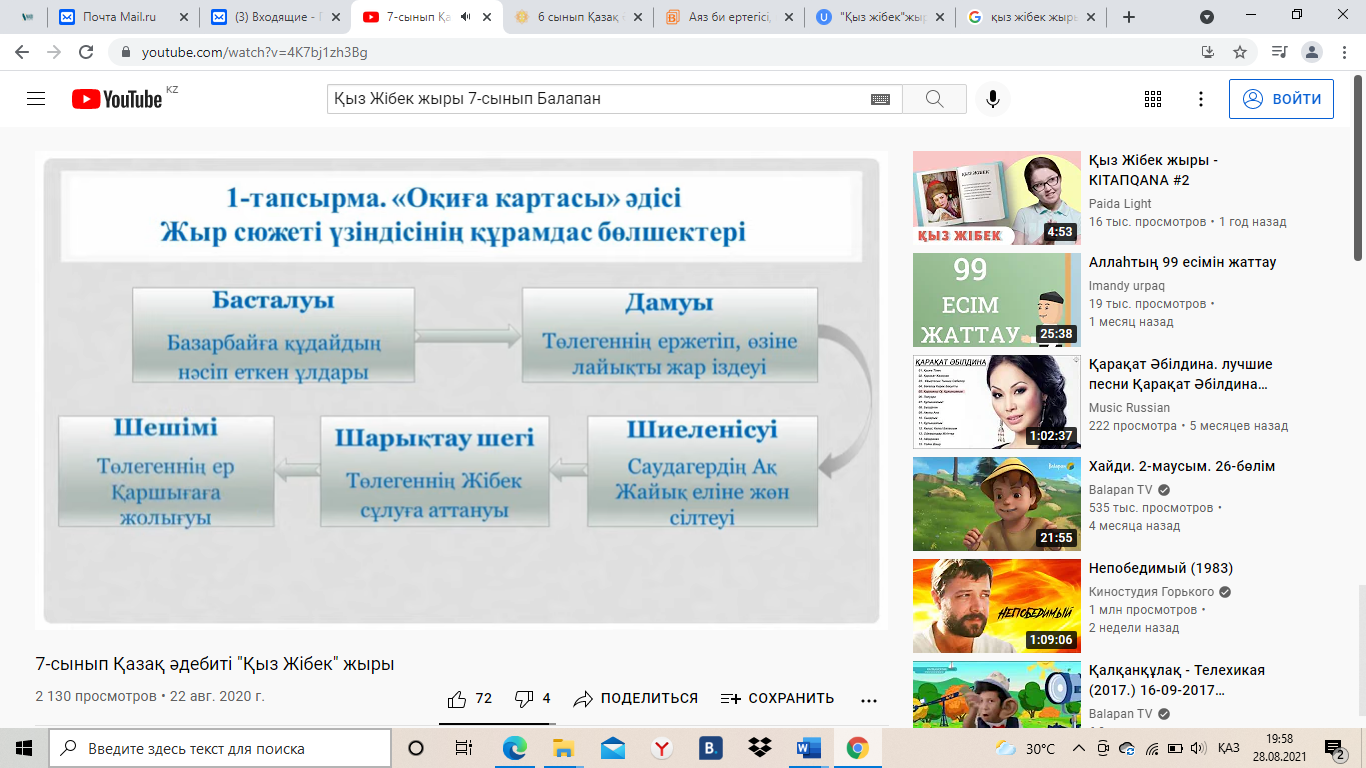The width and height of the screenshot is (1366, 768).
Task: Open the YouTube apps grid
Action: [1152, 99]
